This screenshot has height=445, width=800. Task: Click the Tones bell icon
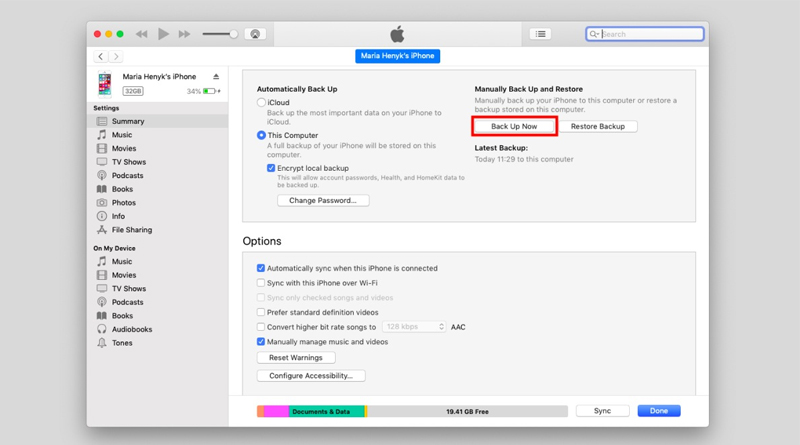(102, 343)
